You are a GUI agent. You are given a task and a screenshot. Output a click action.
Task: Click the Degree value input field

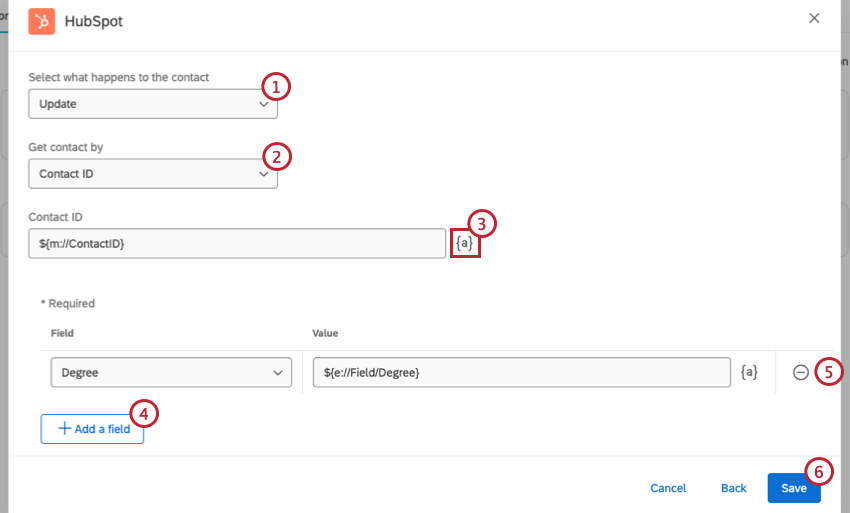521,373
